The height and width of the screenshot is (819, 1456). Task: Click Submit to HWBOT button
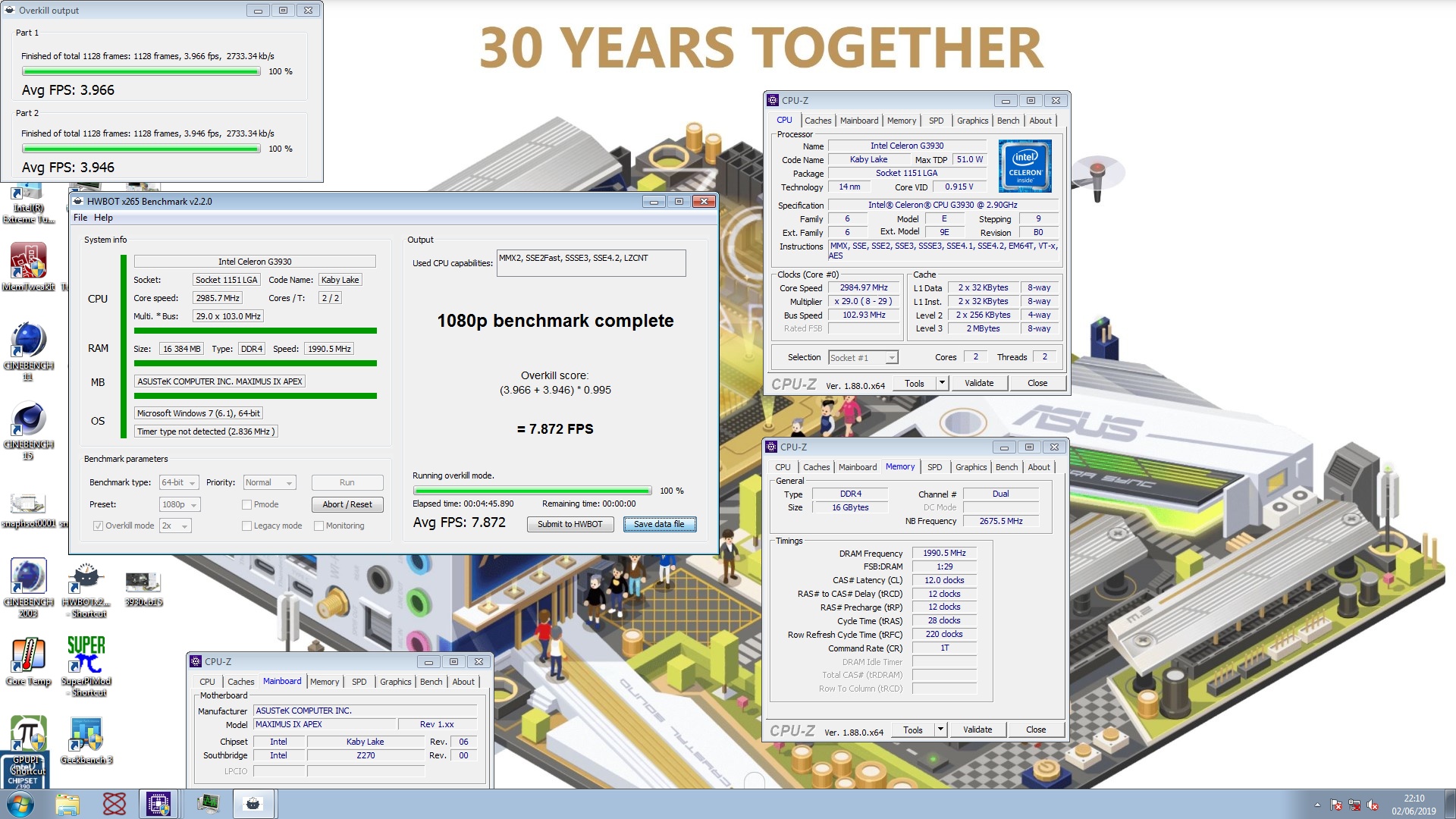point(570,525)
